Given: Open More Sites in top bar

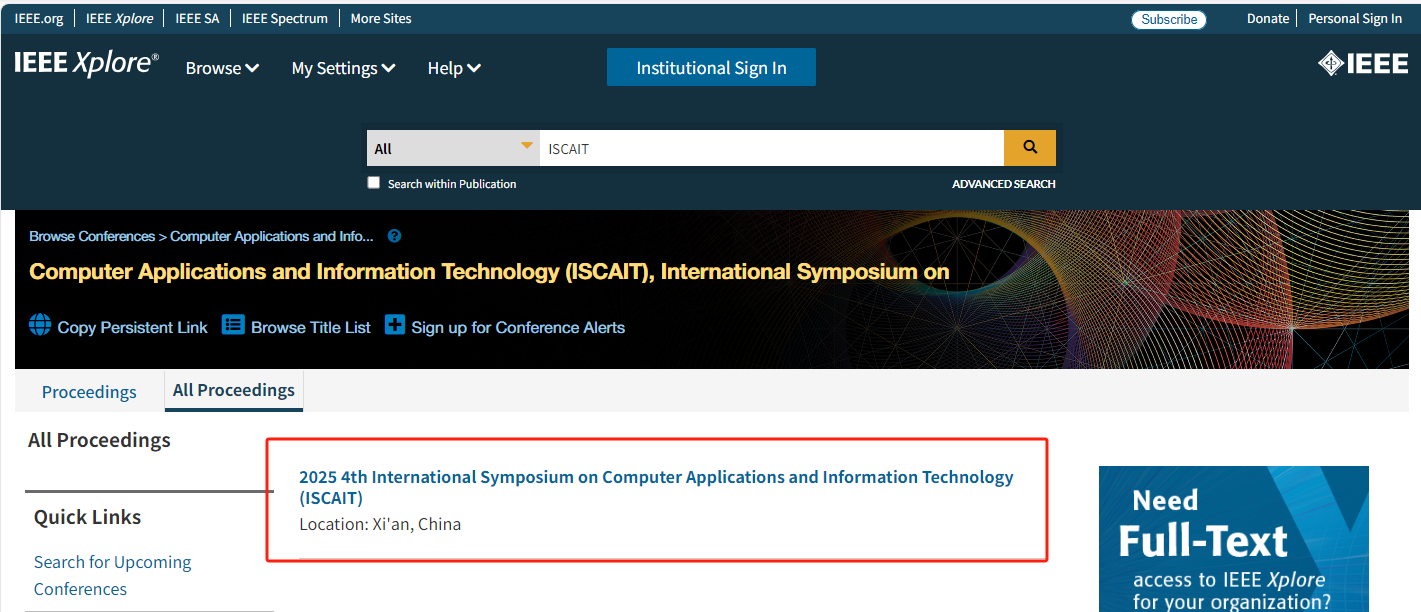Looking at the screenshot, I should [381, 18].
